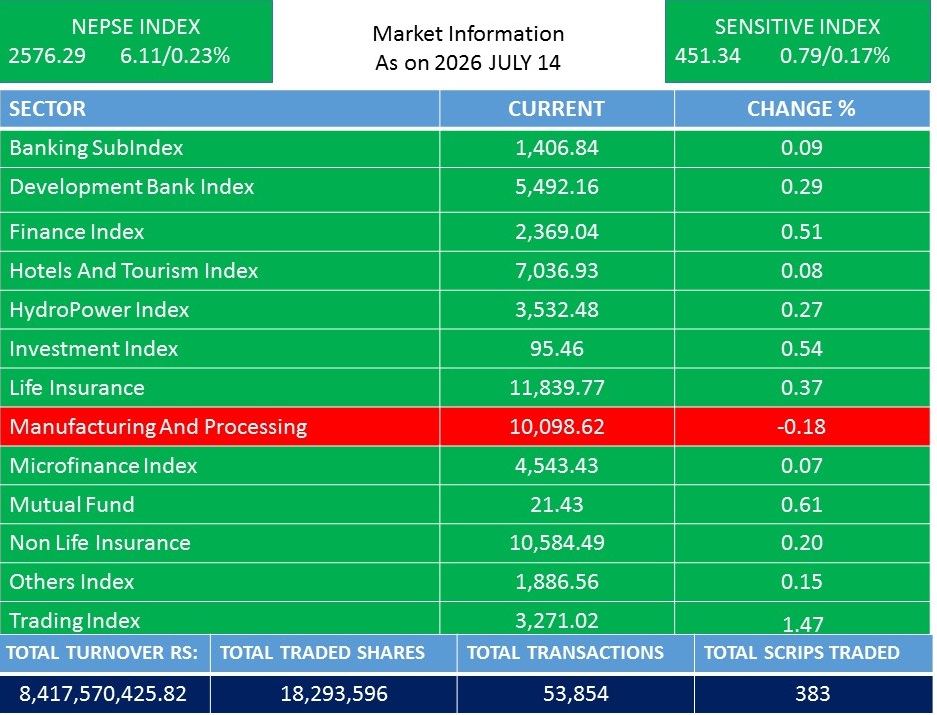Click the Mutual Fund row
Screen dimensions: 937x715
click(x=465, y=504)
